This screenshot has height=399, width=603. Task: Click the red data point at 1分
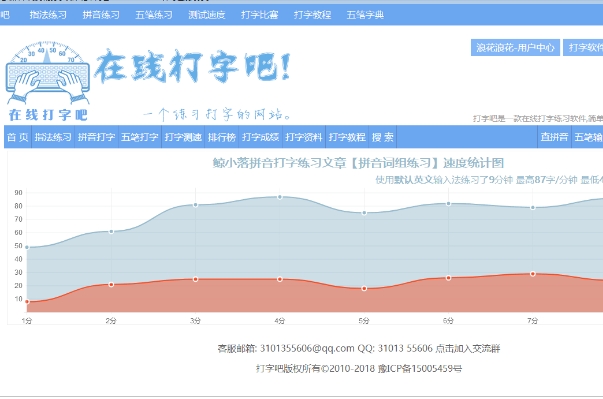27,301
